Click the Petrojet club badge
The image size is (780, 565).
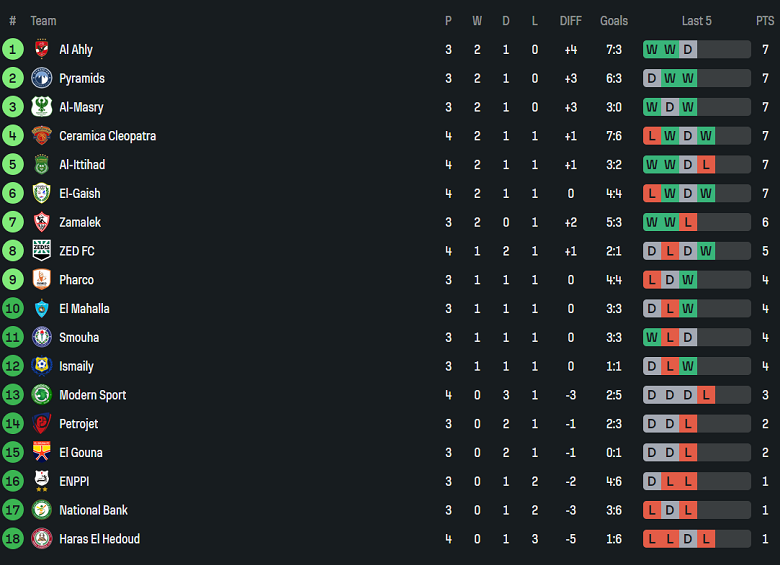point(41,424)
